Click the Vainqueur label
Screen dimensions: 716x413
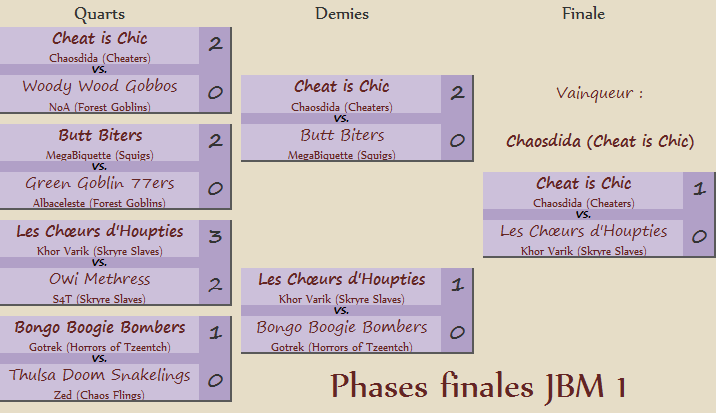600,93
